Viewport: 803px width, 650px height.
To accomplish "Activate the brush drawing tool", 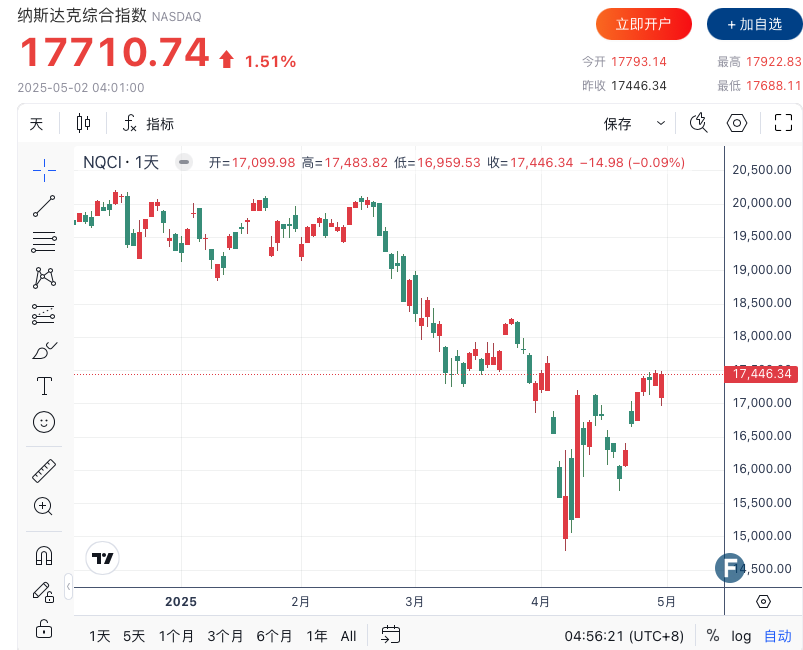I will [x=44, y=350].
